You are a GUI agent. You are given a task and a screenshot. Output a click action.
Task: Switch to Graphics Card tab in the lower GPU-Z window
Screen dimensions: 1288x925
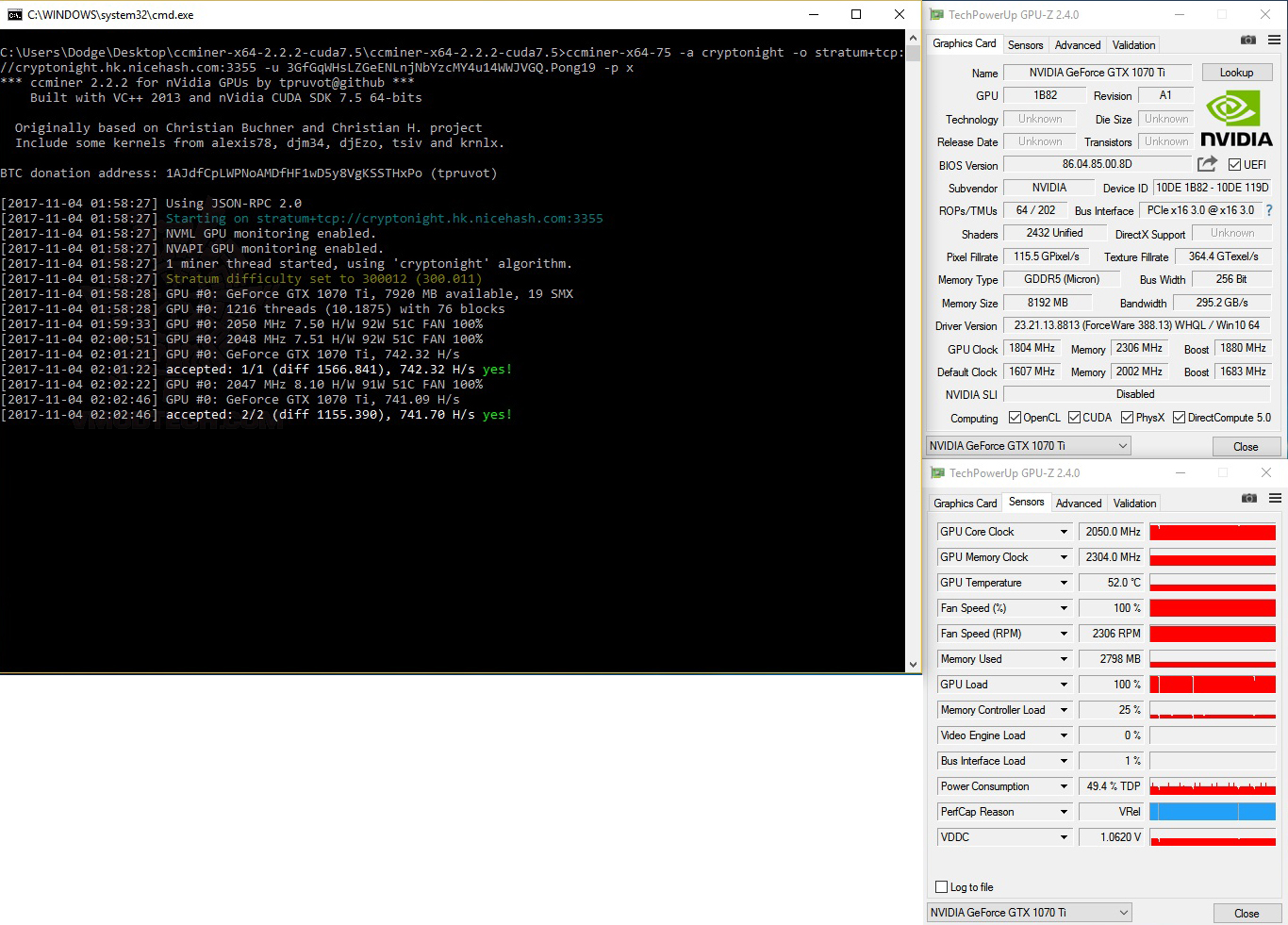point(965,504)
